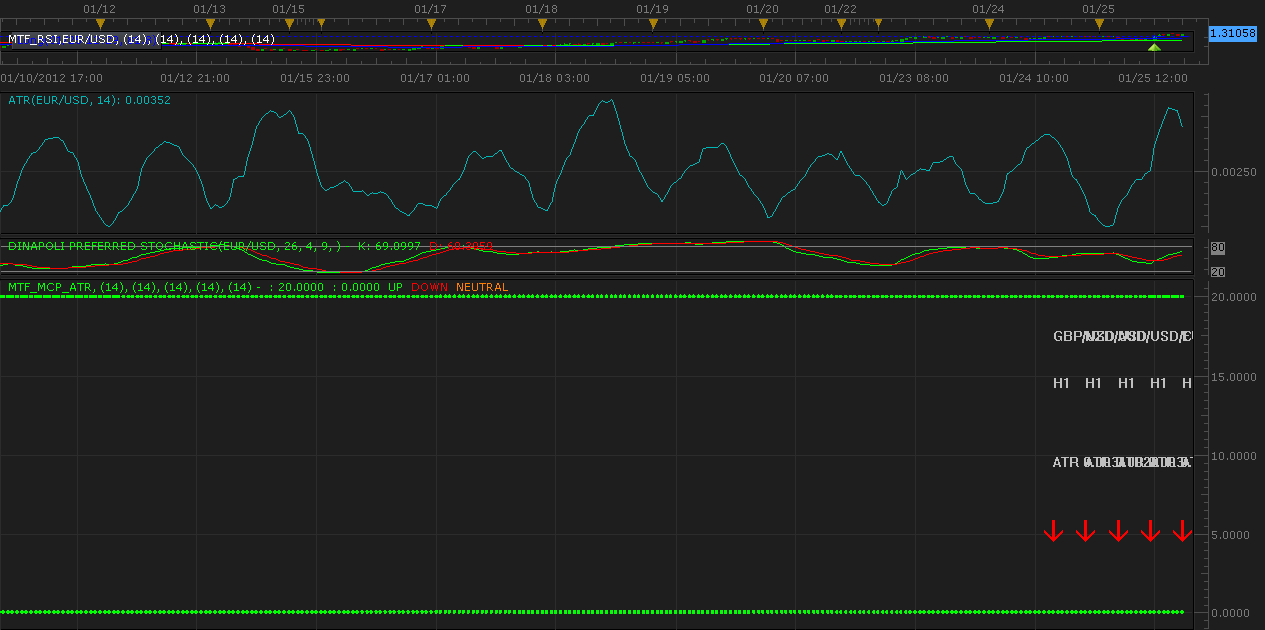
Task: Click the third red down arrow signal
Action: click(x=1118, y=531)
